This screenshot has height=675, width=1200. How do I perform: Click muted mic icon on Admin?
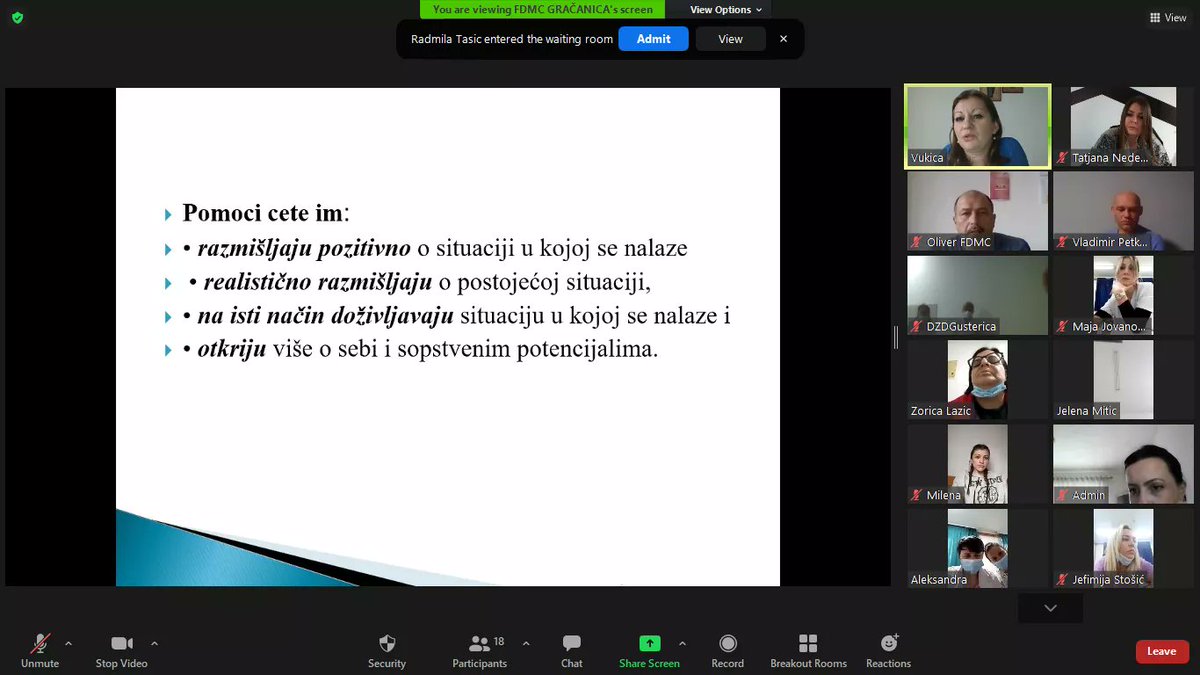[1063, 496]
